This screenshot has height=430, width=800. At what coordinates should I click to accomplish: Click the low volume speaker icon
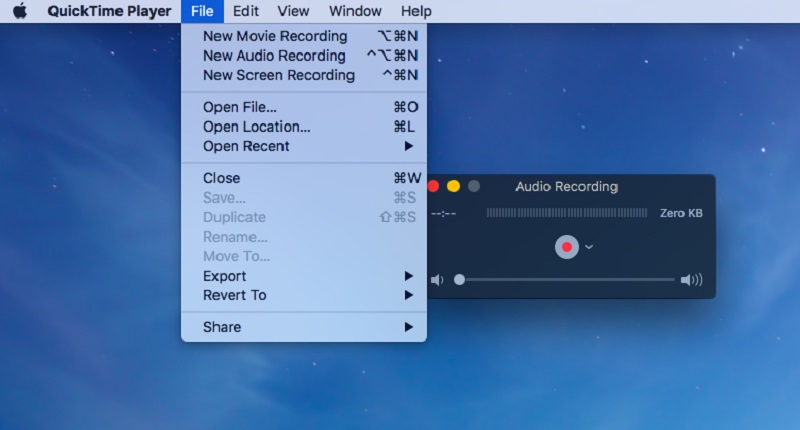coord(437,280)
